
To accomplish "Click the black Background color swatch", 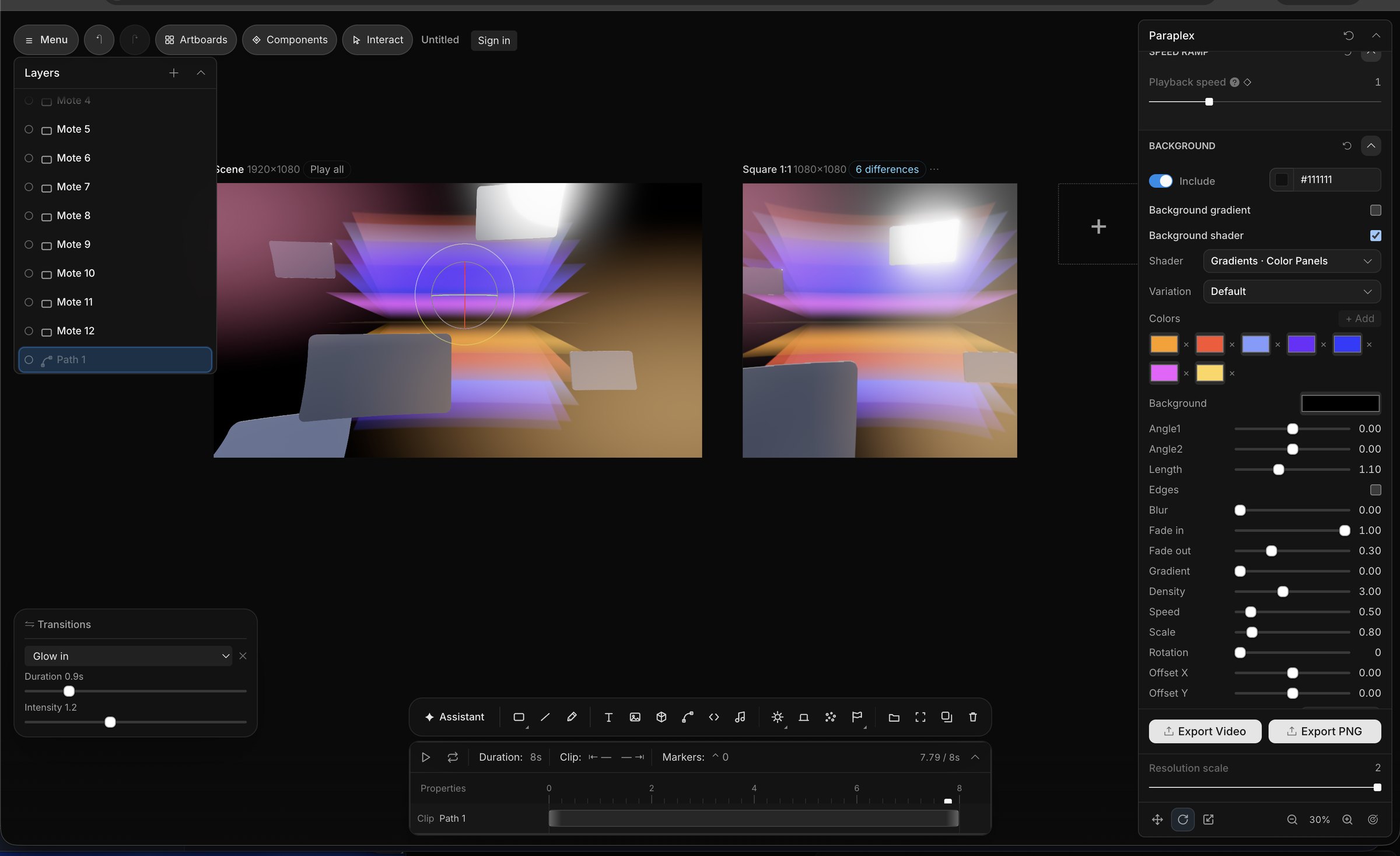I will 1340,403.
